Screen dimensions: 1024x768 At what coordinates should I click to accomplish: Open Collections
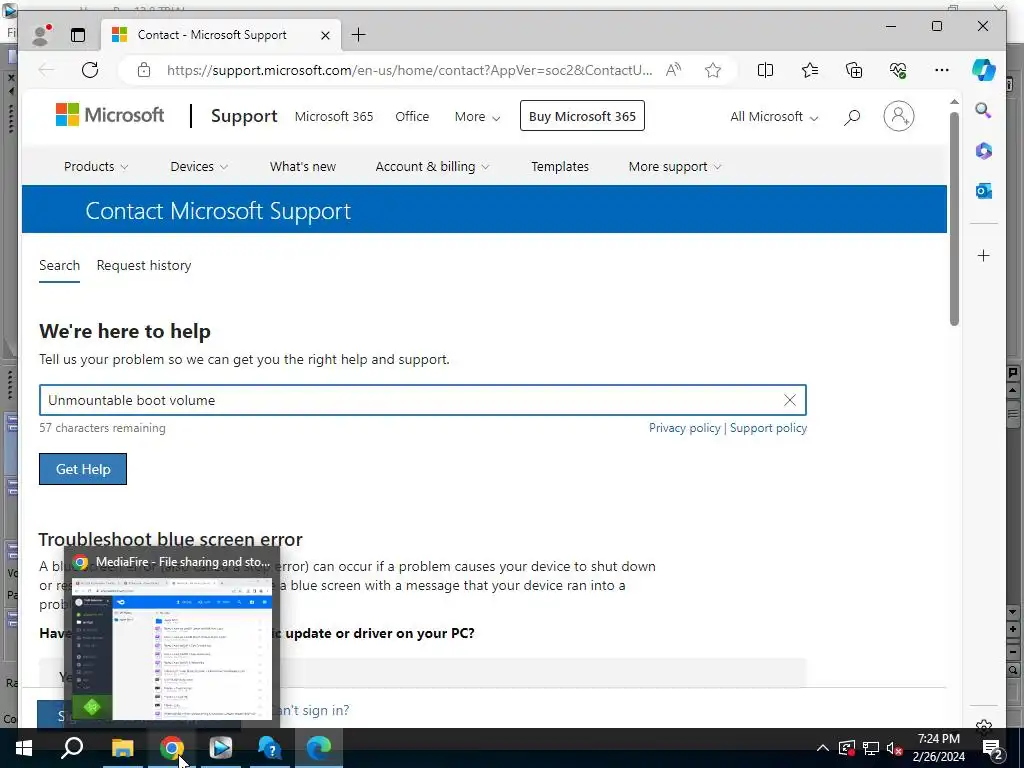(854, 70)
